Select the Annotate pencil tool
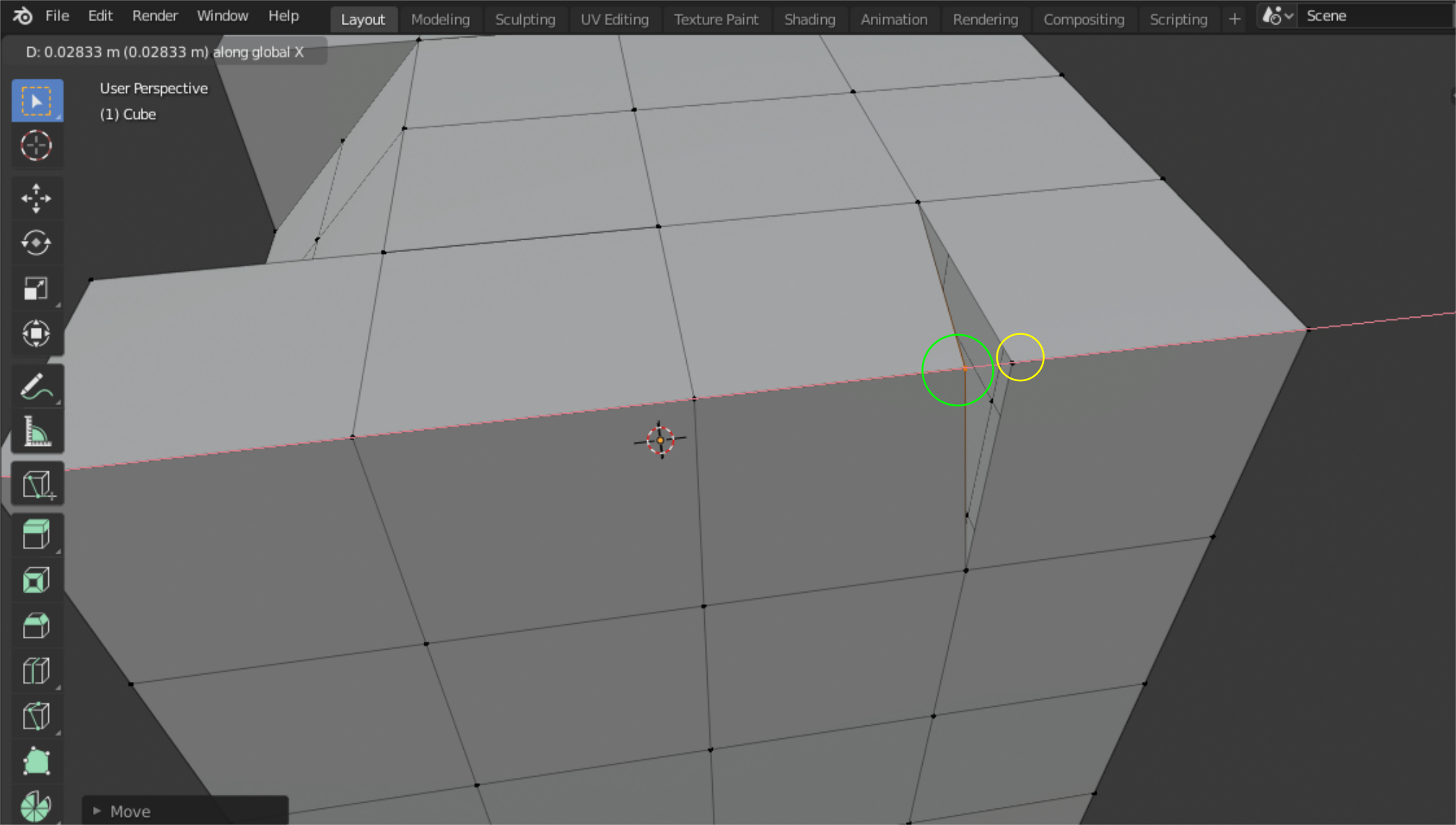The width and height of the screenshot is (1456, 825). click(36, 386)
